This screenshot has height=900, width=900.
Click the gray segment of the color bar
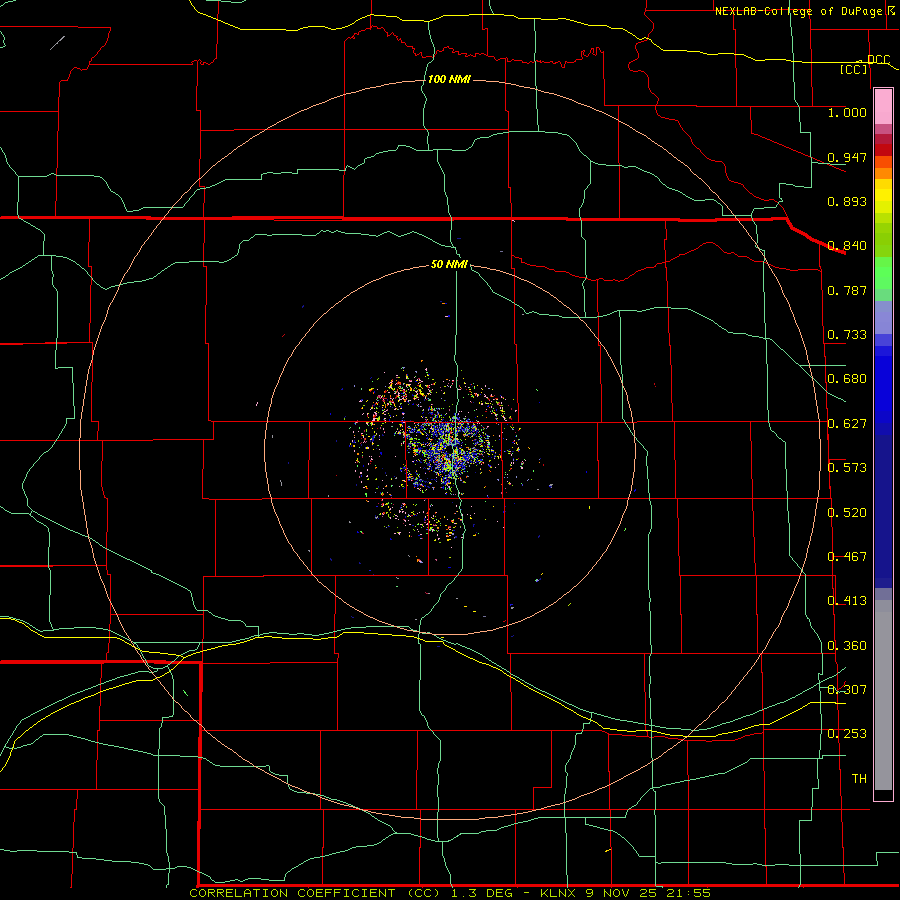point(883,695)
